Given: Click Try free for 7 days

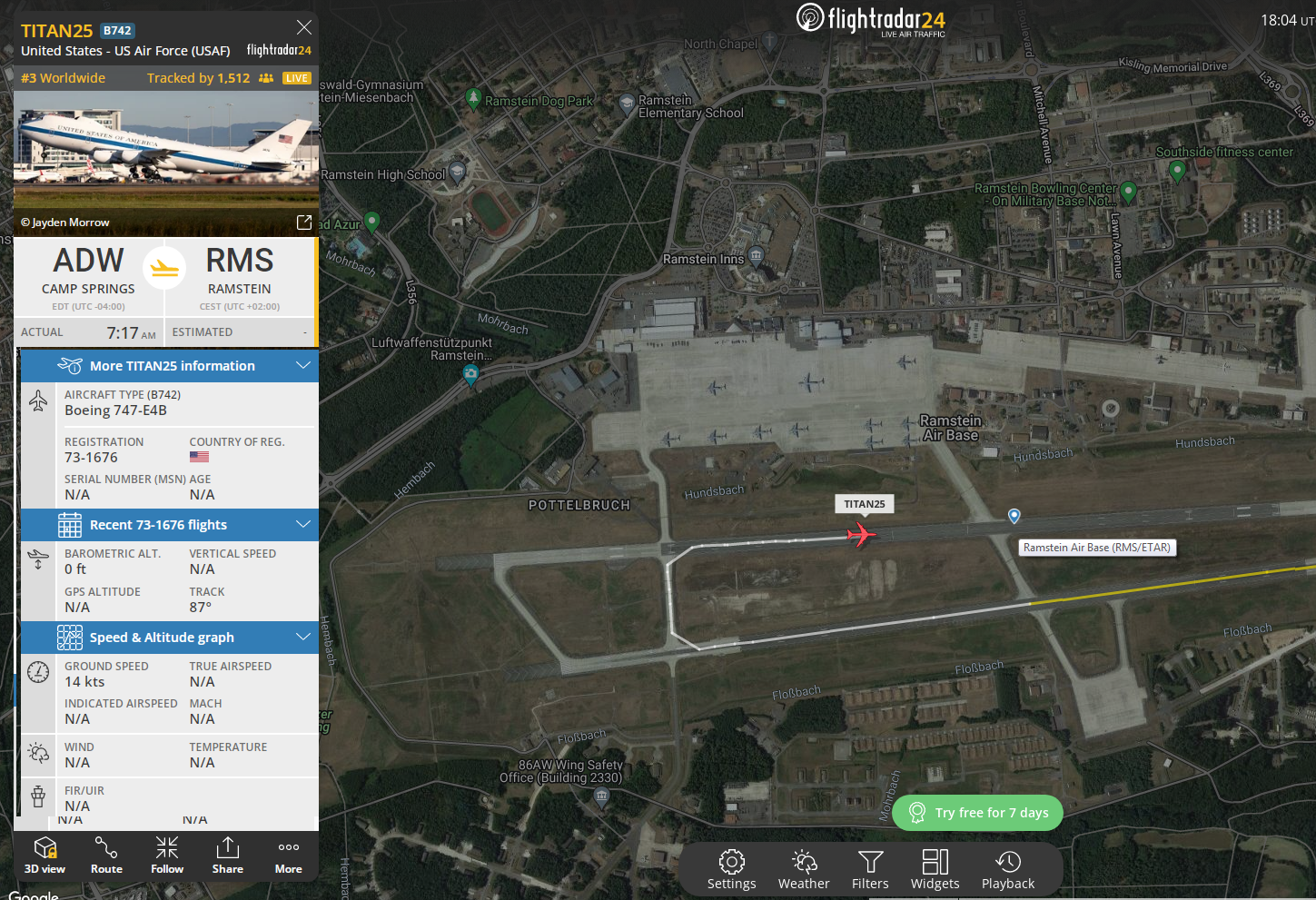Looking at the screenshot, I should (x=977, y=813).
